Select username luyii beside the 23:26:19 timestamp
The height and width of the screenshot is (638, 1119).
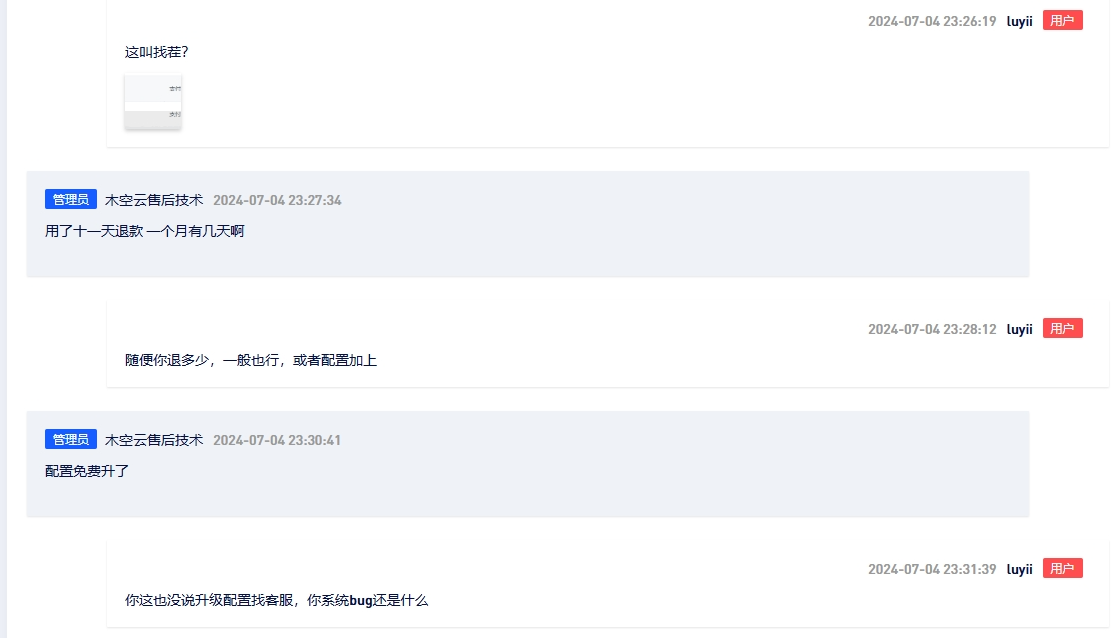tap(1019, 21)
